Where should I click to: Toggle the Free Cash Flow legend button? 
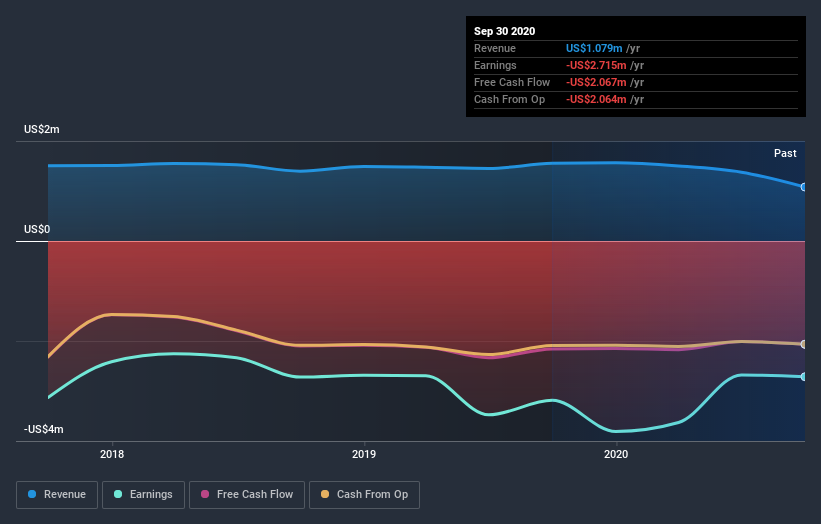point(247,495)
